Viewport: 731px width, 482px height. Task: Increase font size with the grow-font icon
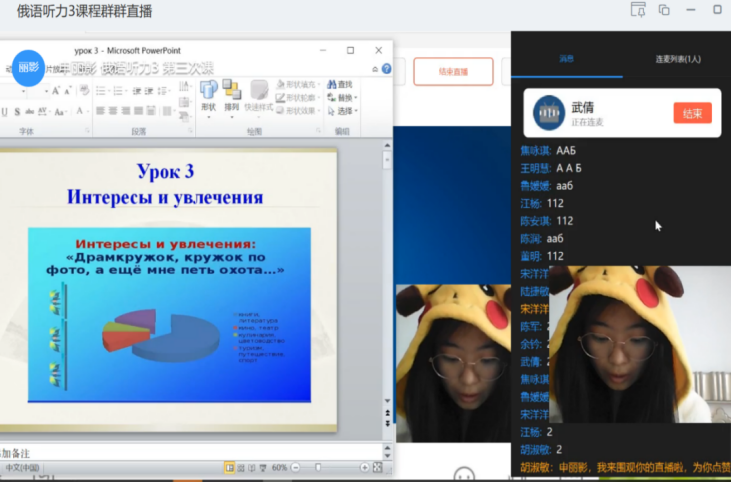[56, 90]
